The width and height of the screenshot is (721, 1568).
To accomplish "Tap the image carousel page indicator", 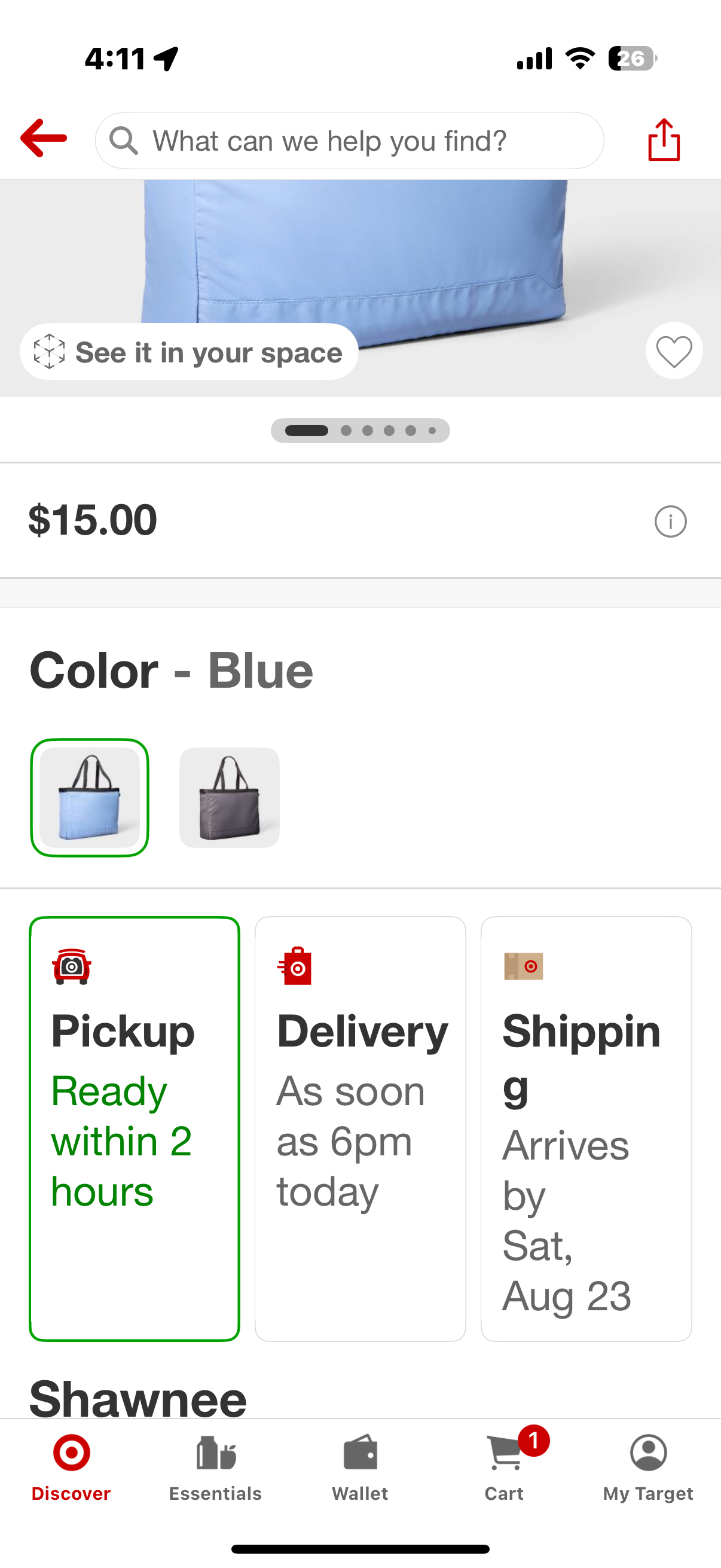I will pyautogui.click(x=360, y=431).
